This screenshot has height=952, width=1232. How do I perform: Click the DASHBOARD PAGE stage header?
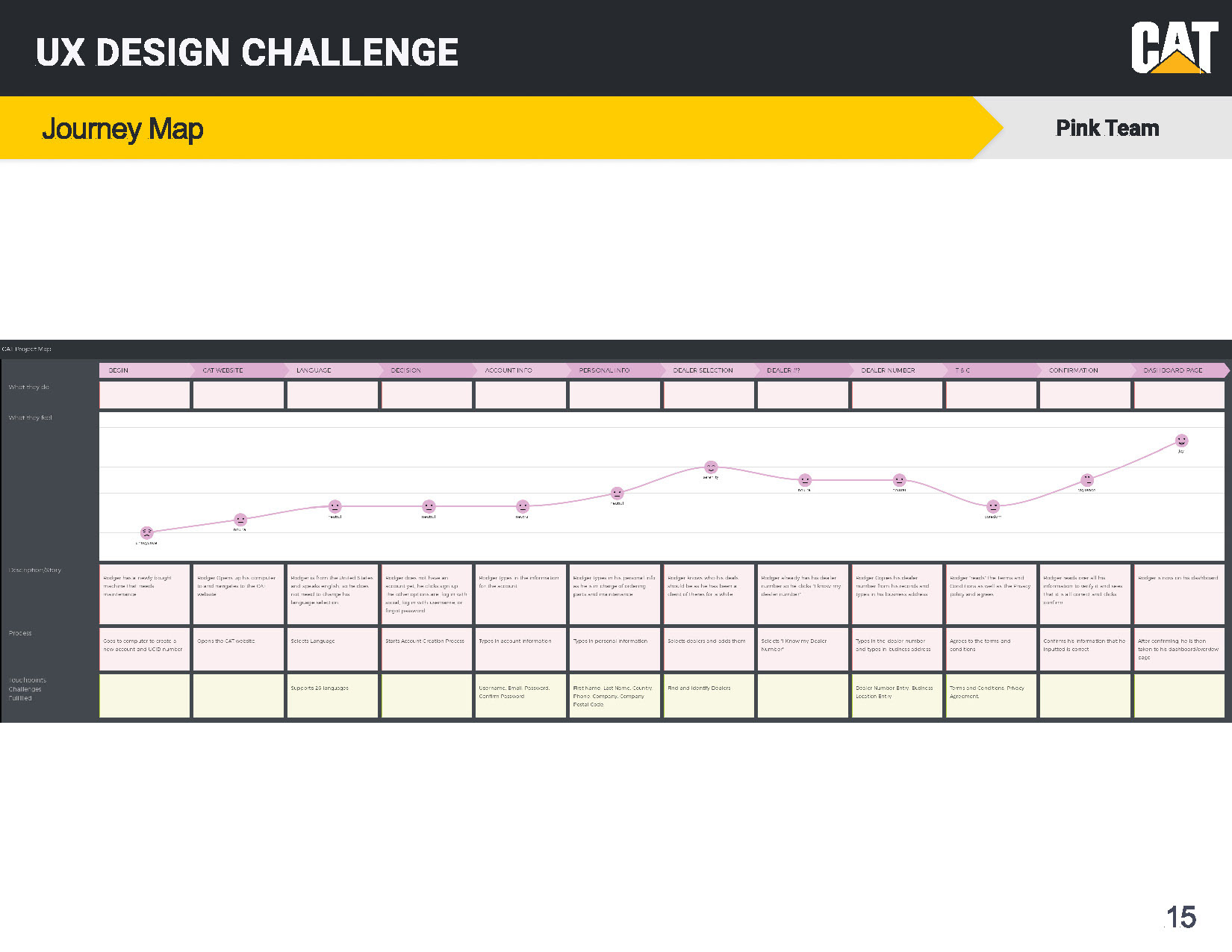pos(1181,370)
